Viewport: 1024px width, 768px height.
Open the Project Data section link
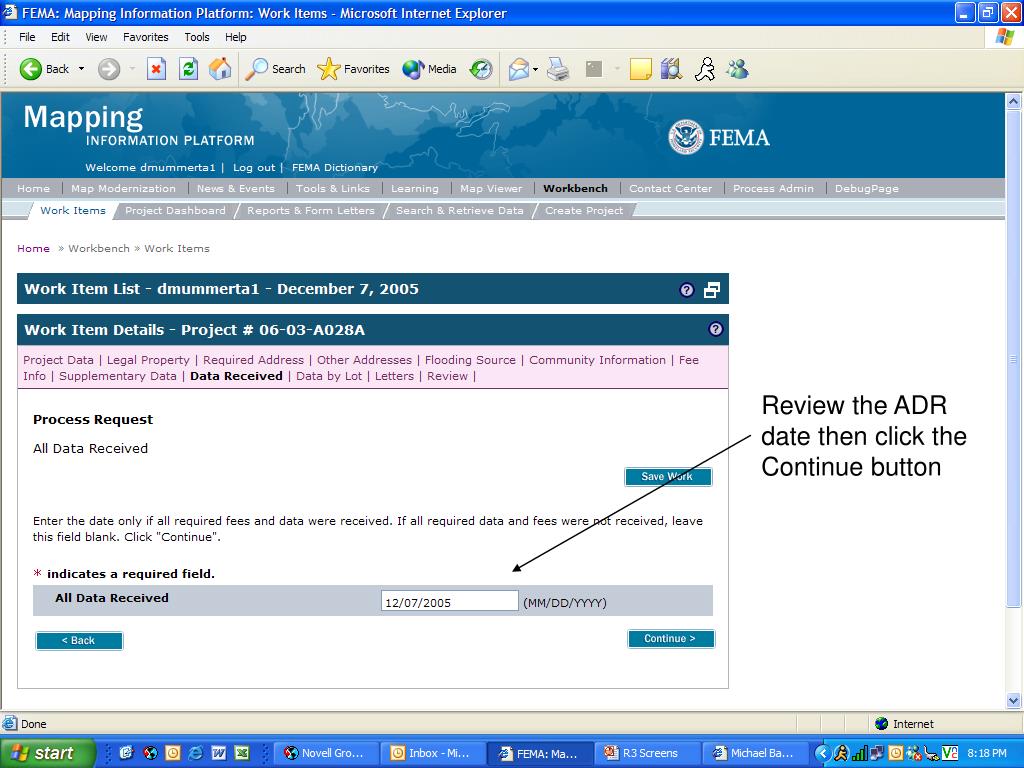click(x=58, y=360)
